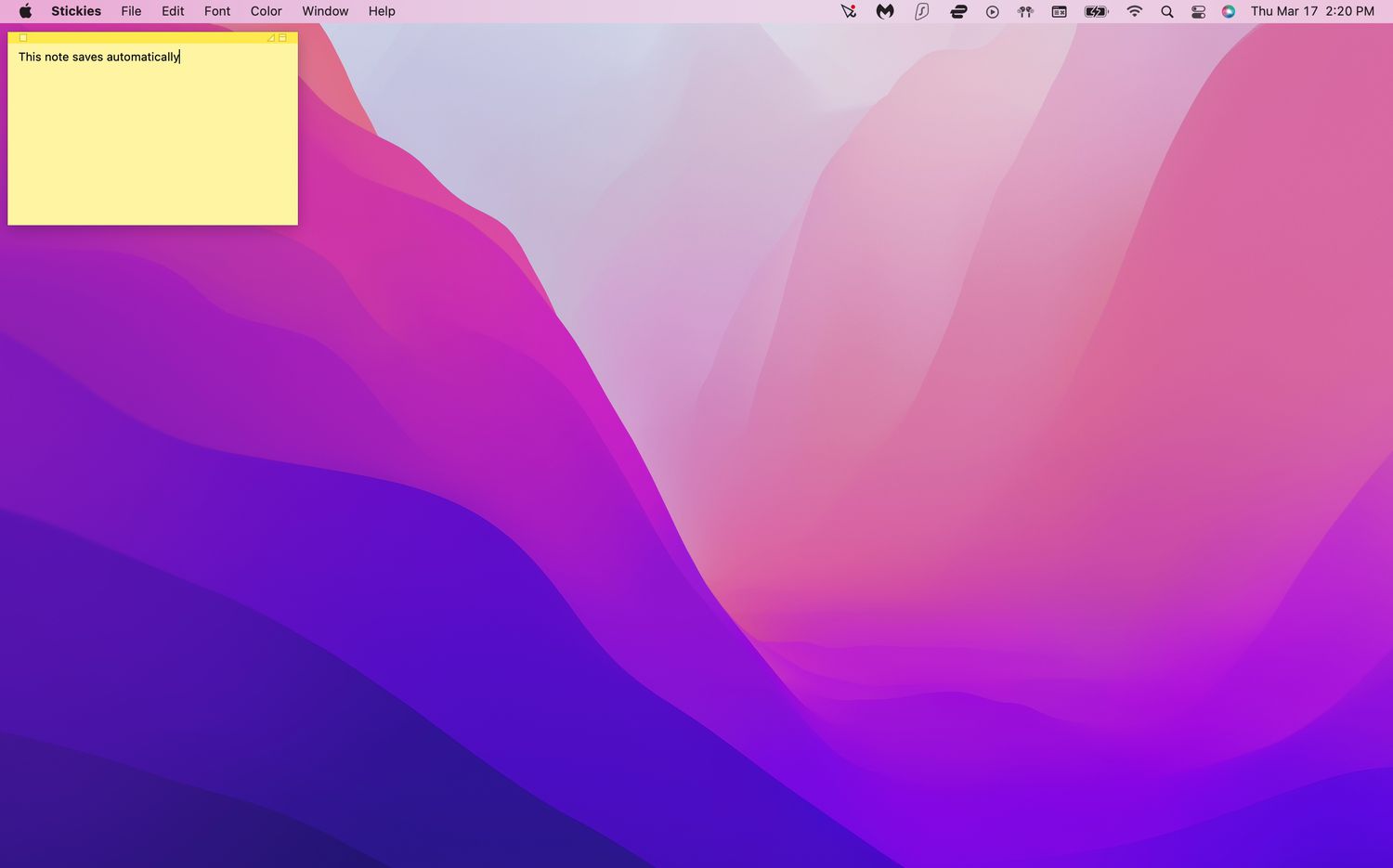
Task: Open the Edit menu
Action: click(173, 11)
